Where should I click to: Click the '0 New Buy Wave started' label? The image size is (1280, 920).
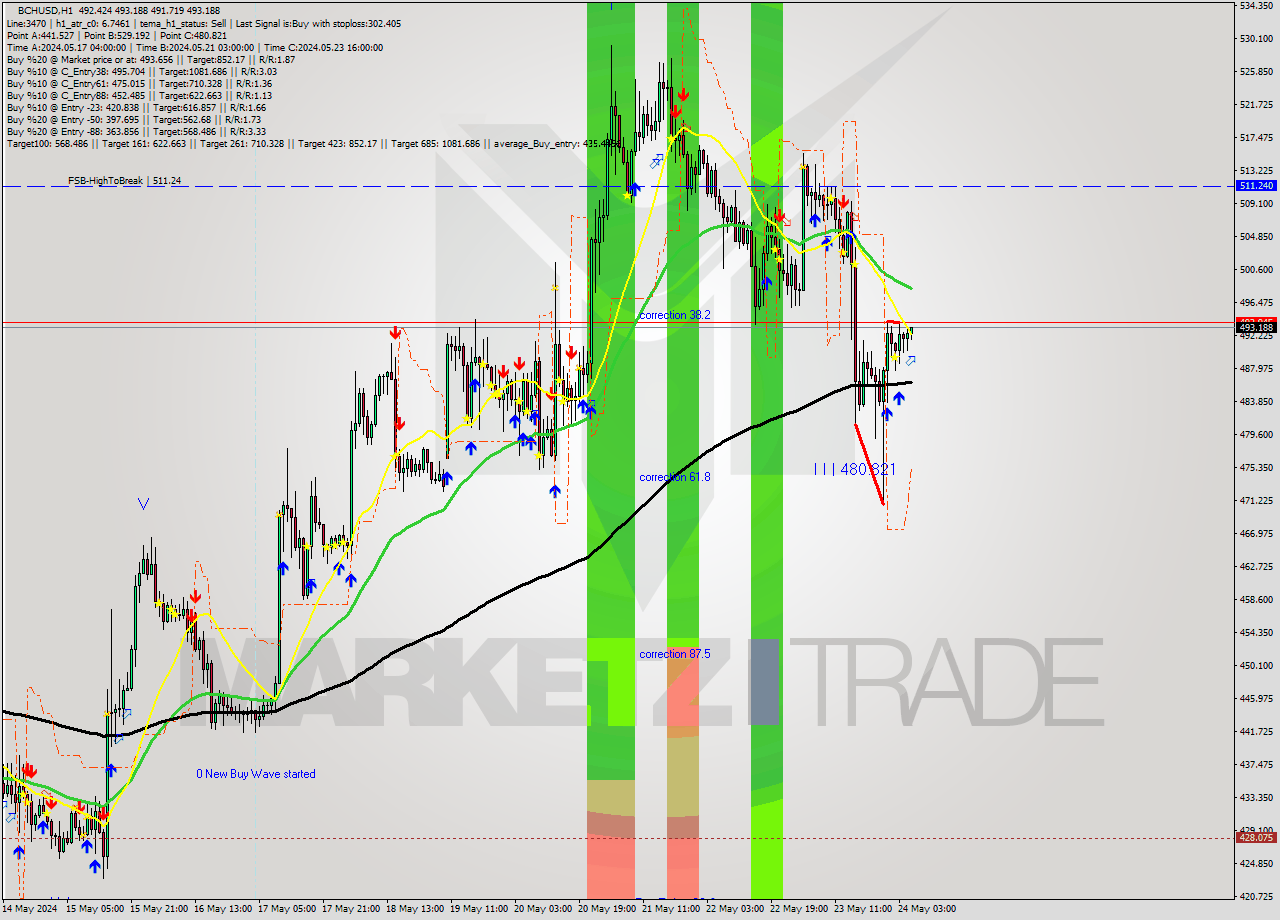click(256, 774)
